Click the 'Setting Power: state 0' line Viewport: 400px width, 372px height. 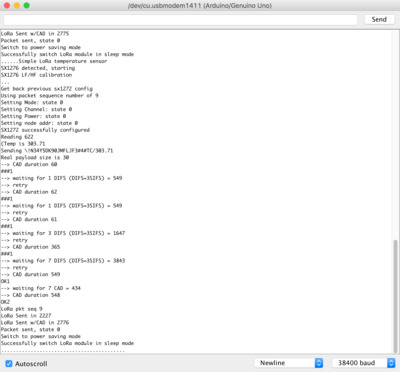(33, 116)
